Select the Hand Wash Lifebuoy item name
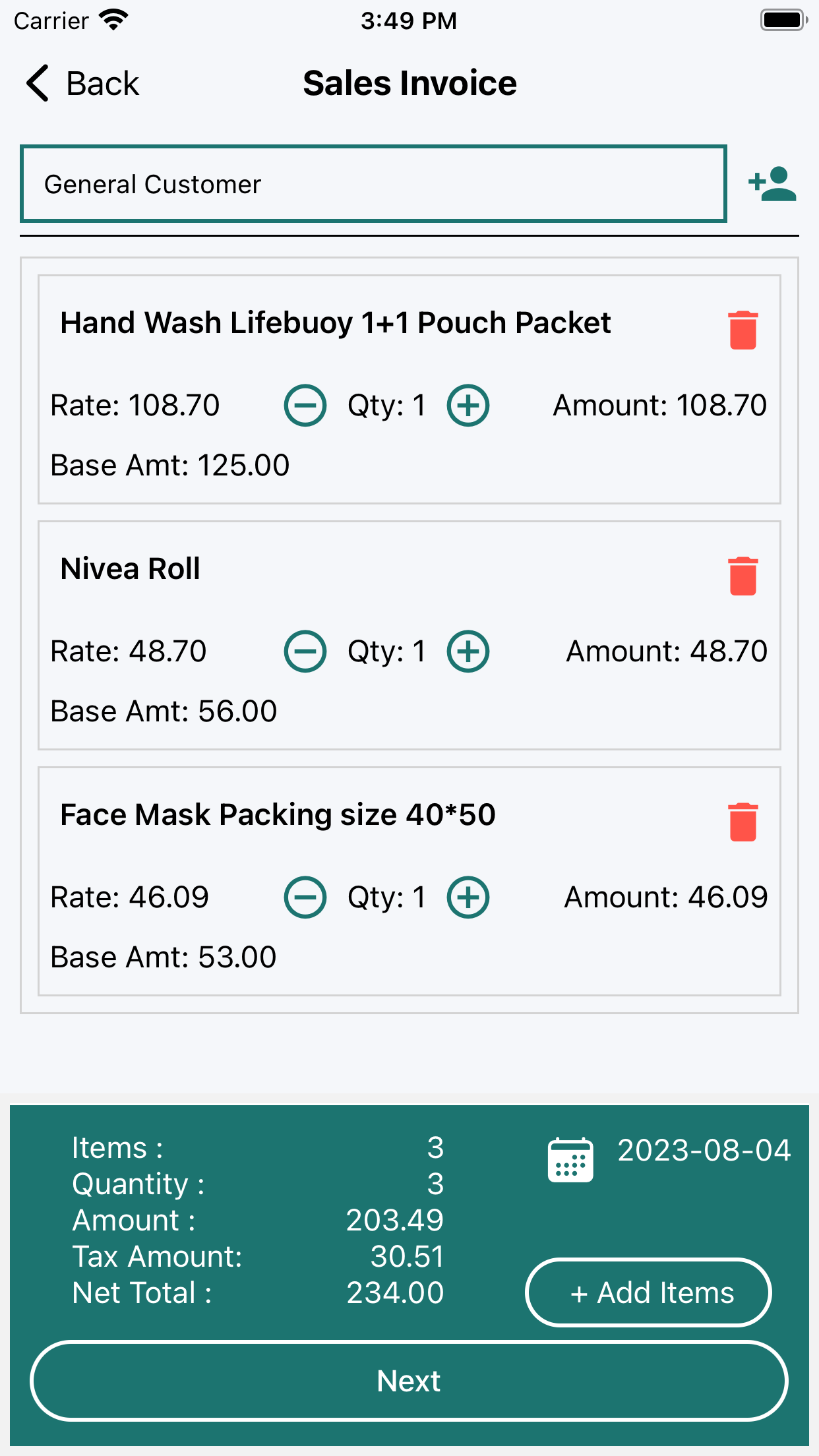This screenshot has height=1456, width=819. click(336, 323)
